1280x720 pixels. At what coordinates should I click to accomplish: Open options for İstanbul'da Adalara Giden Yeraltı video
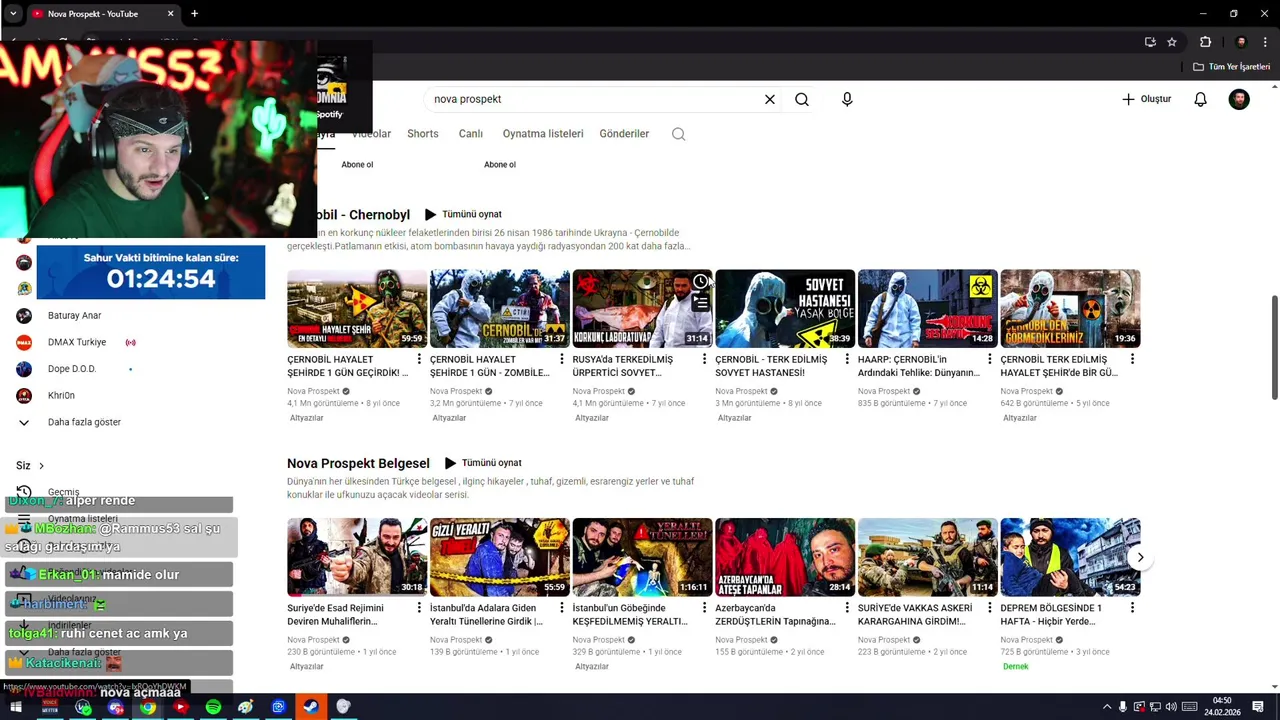click(x=561, y=608)
